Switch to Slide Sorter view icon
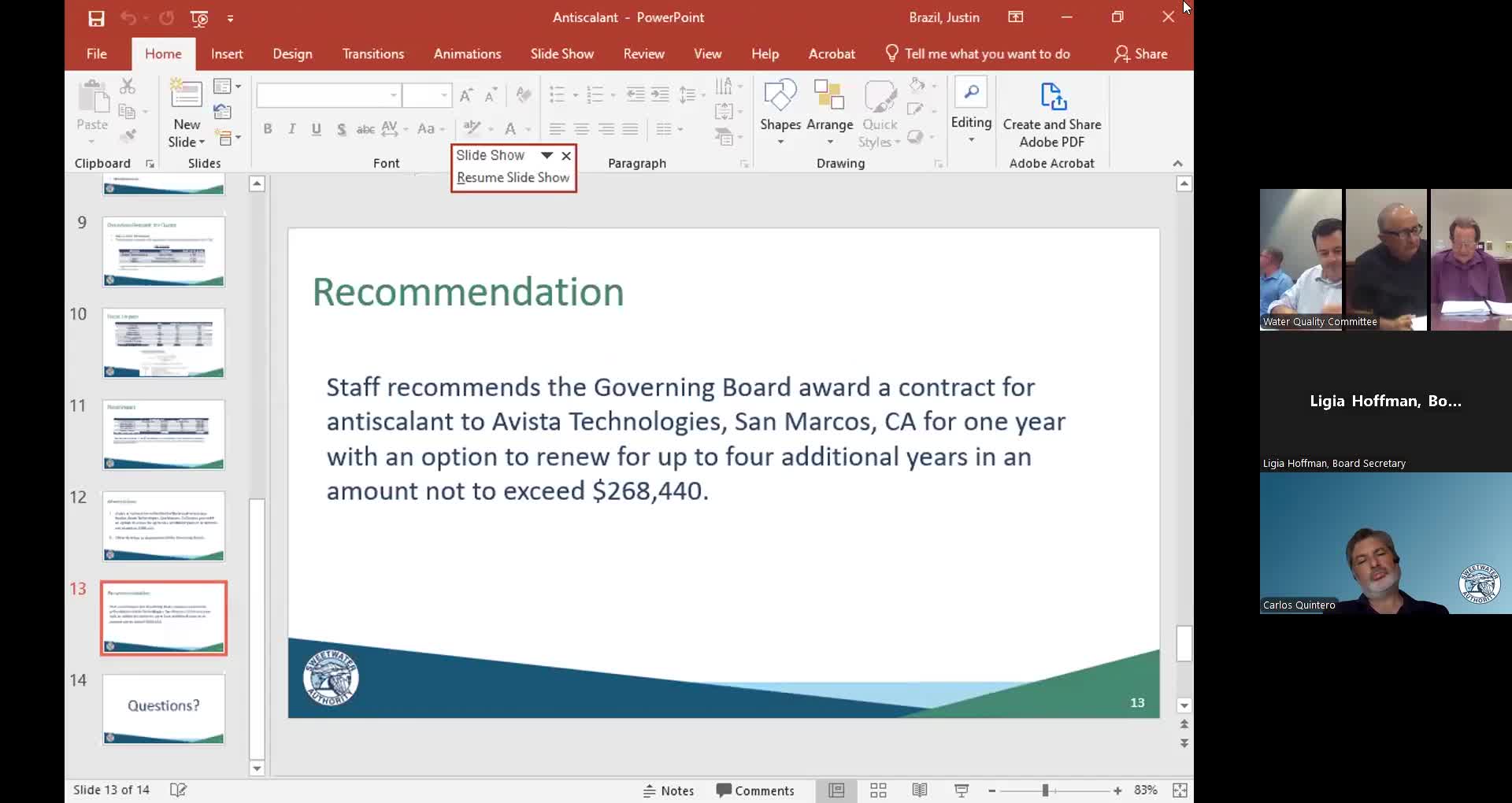 (878, 790)
